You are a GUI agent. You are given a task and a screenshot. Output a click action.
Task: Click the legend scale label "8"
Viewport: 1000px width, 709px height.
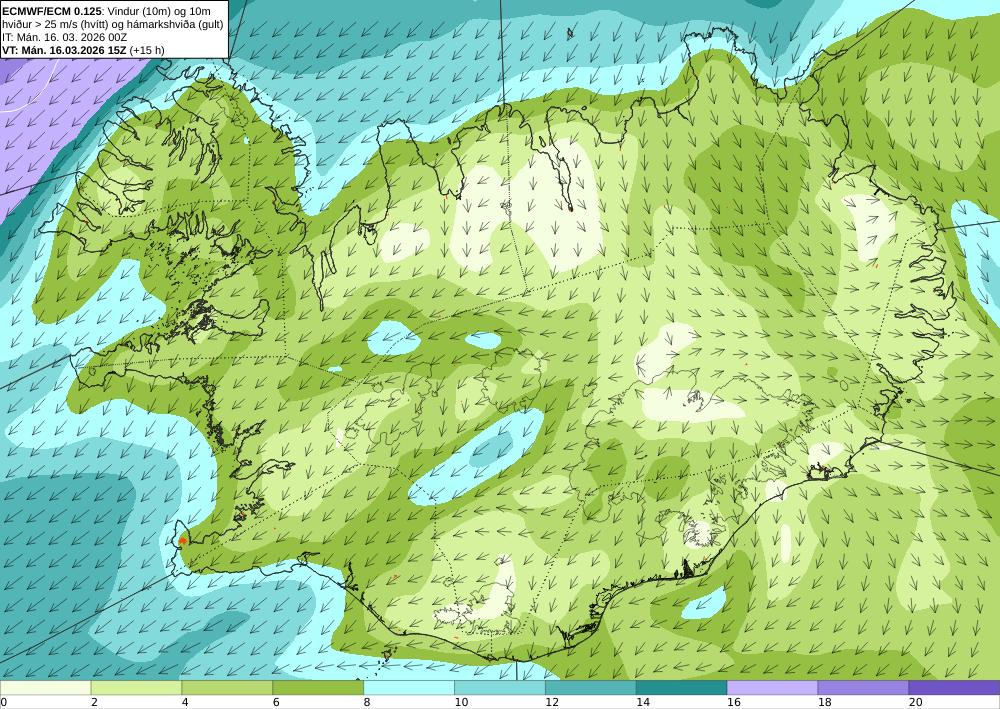click(x=367, y=703)
